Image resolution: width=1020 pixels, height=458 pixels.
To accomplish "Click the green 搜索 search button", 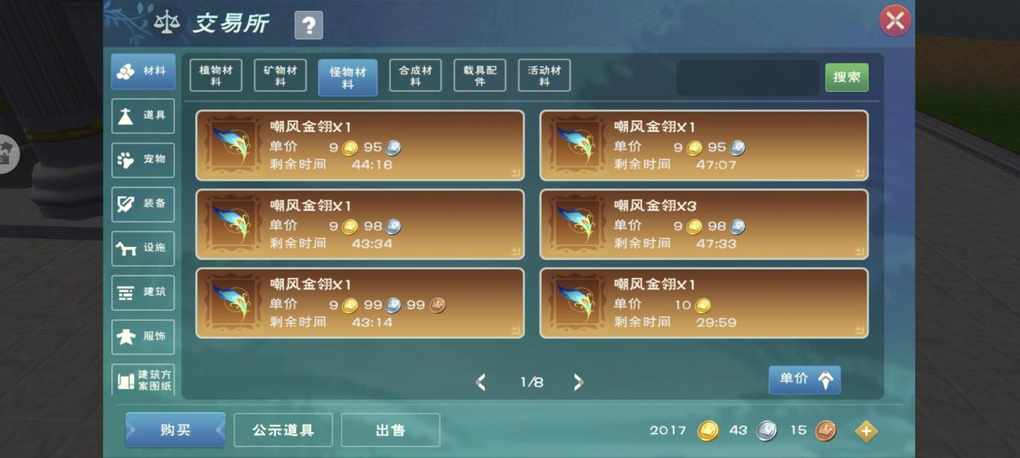I will [x=847, y=77].
